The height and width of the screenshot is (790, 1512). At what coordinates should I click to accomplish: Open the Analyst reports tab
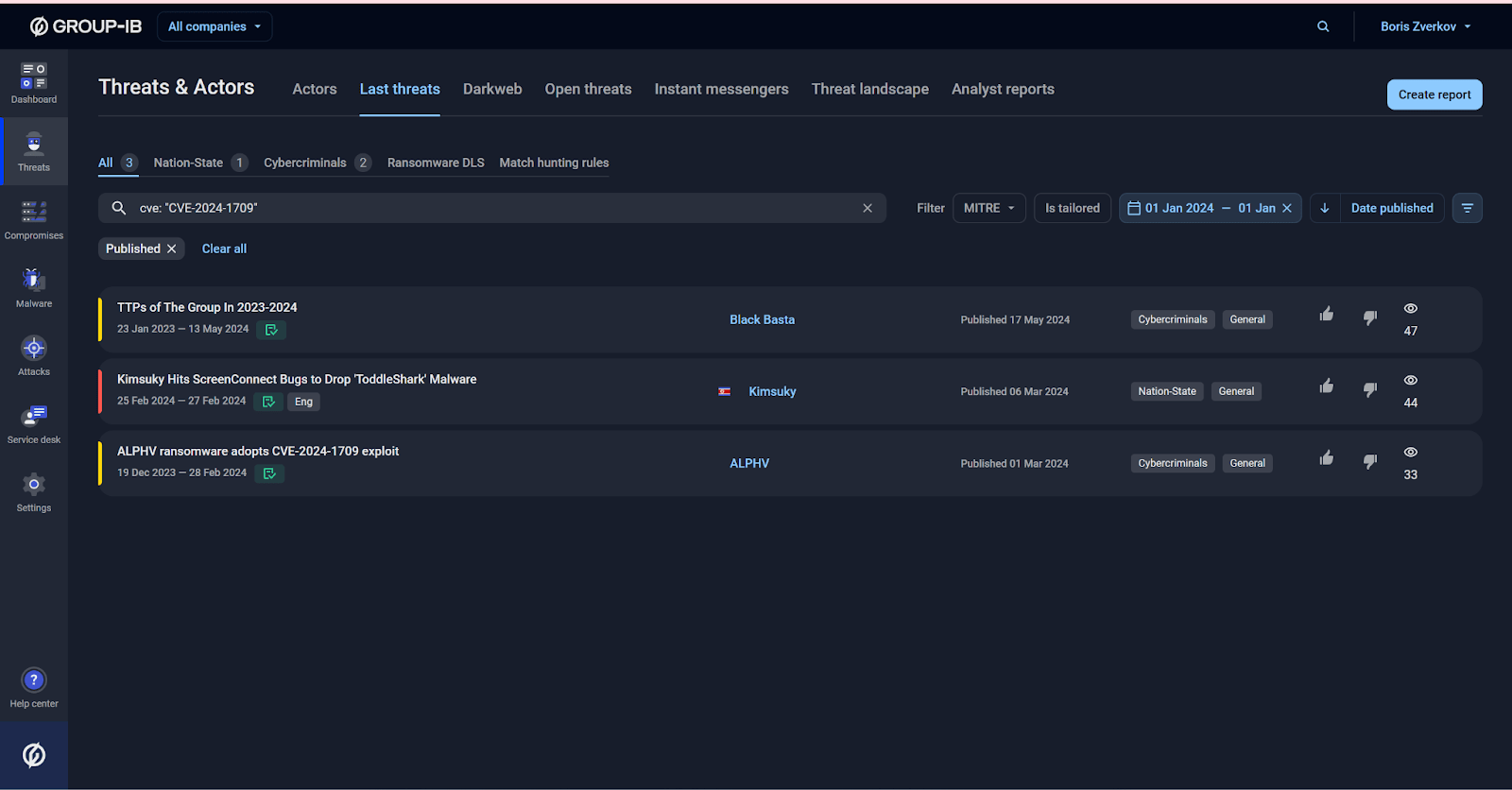click(x=1003, y=89)
